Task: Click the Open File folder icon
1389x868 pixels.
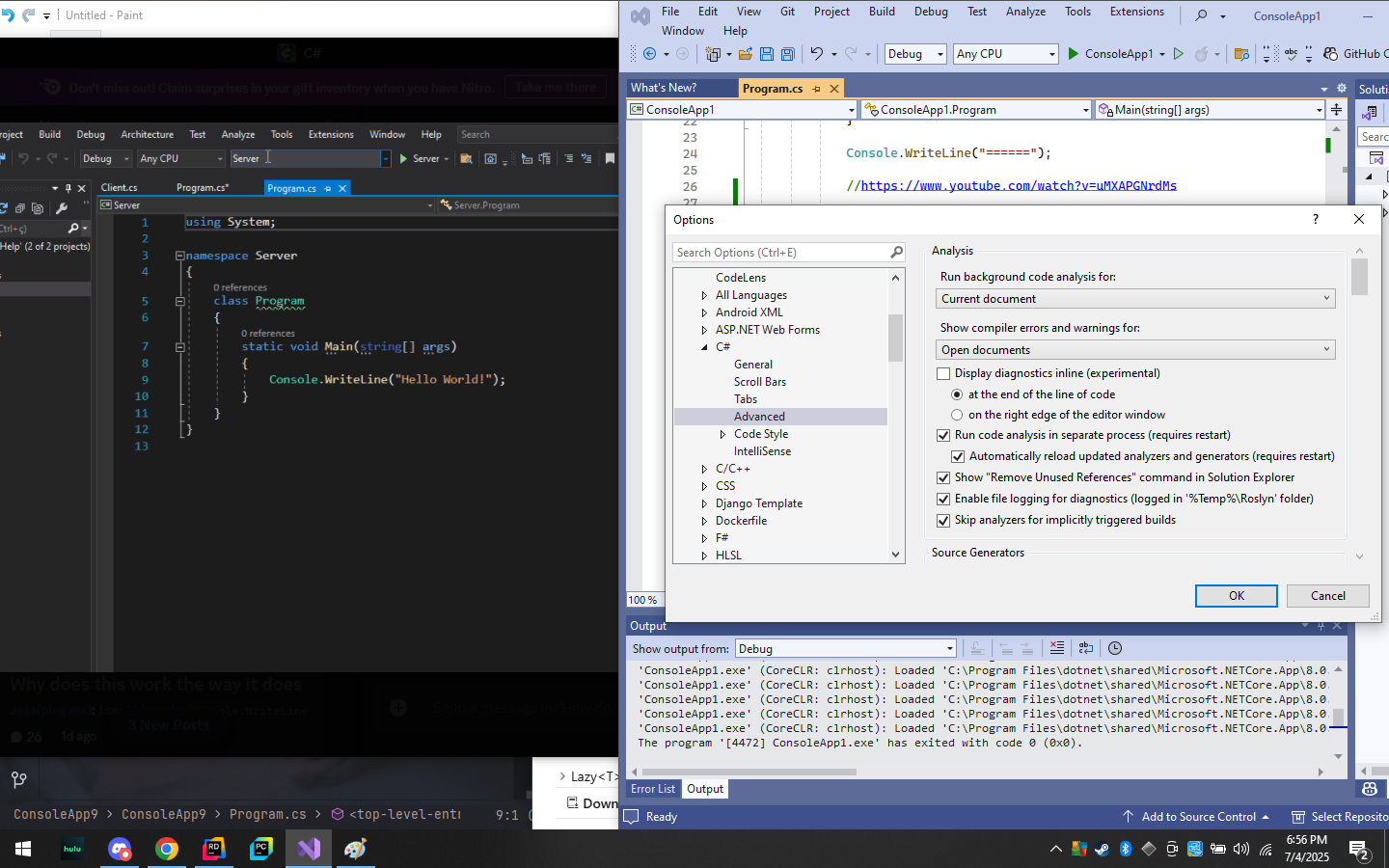Action: coord(746,54)
